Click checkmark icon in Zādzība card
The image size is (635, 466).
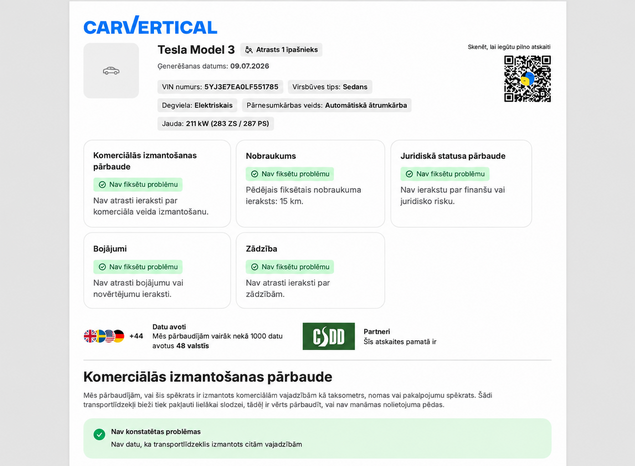pos(254,267)
